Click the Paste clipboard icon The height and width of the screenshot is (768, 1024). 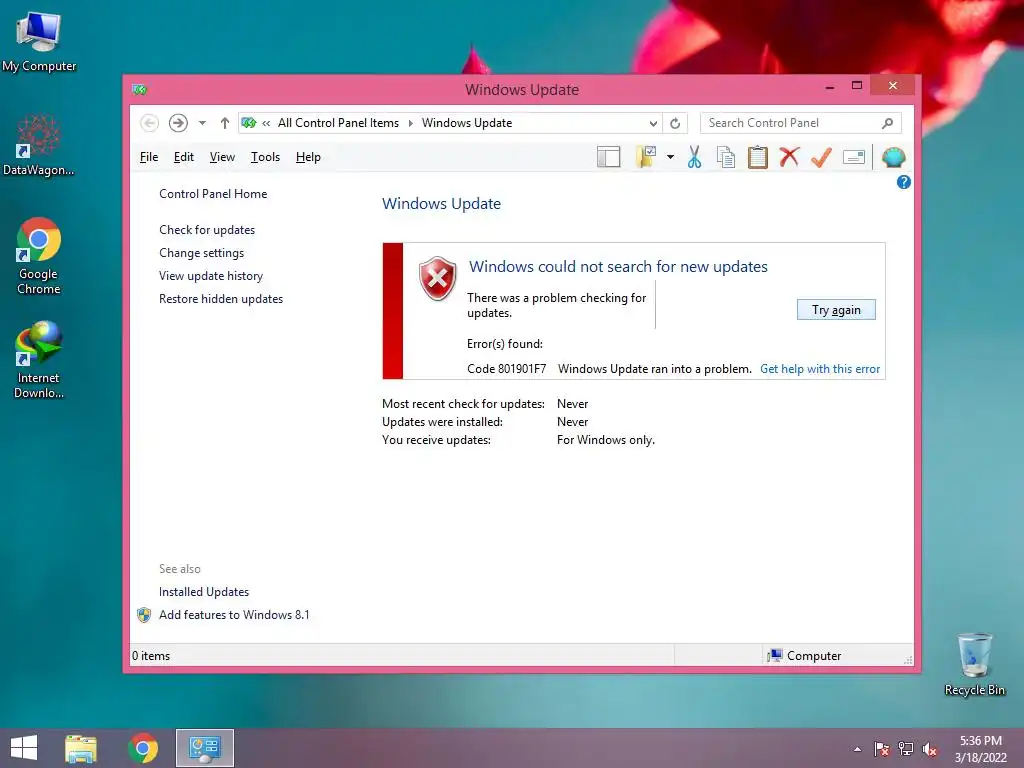pyautogui.click(x=758, y=157)
